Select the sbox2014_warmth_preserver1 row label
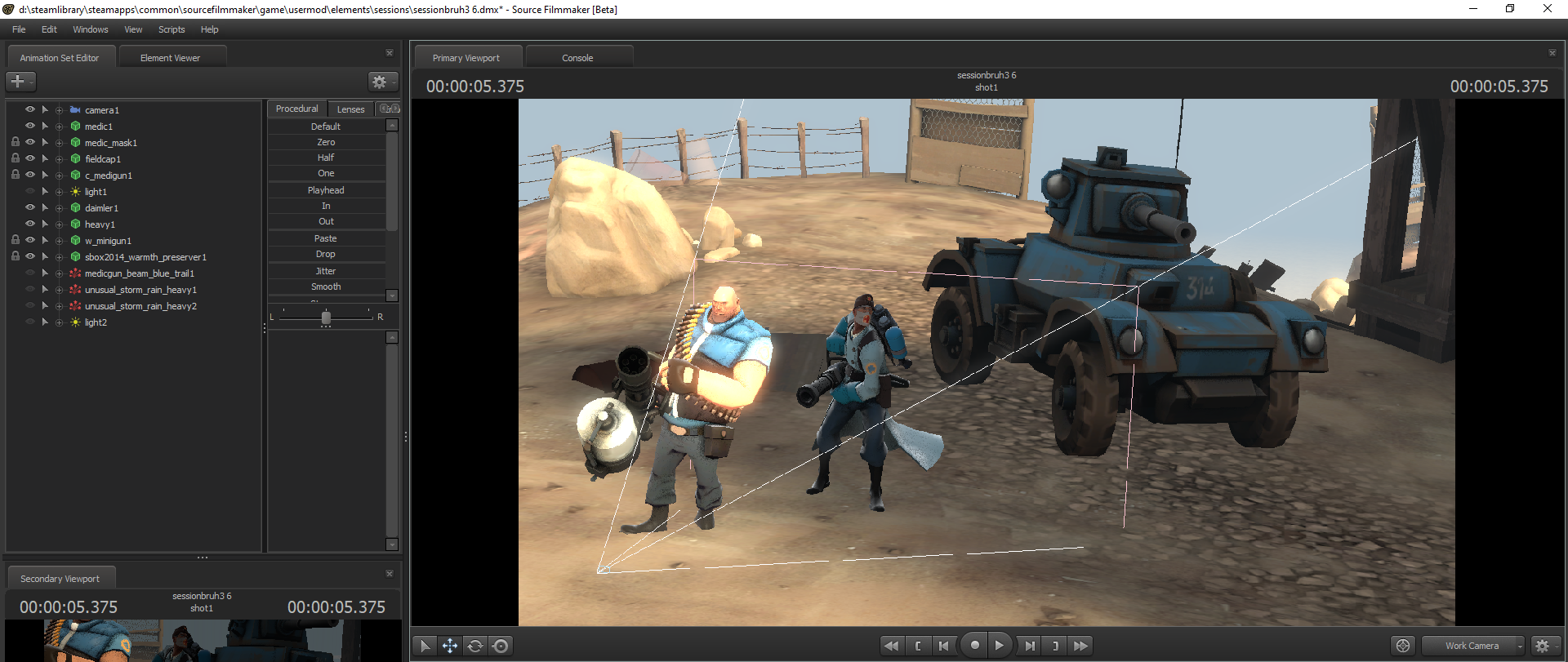The image size is (1568, 662). tap(146, 257)
